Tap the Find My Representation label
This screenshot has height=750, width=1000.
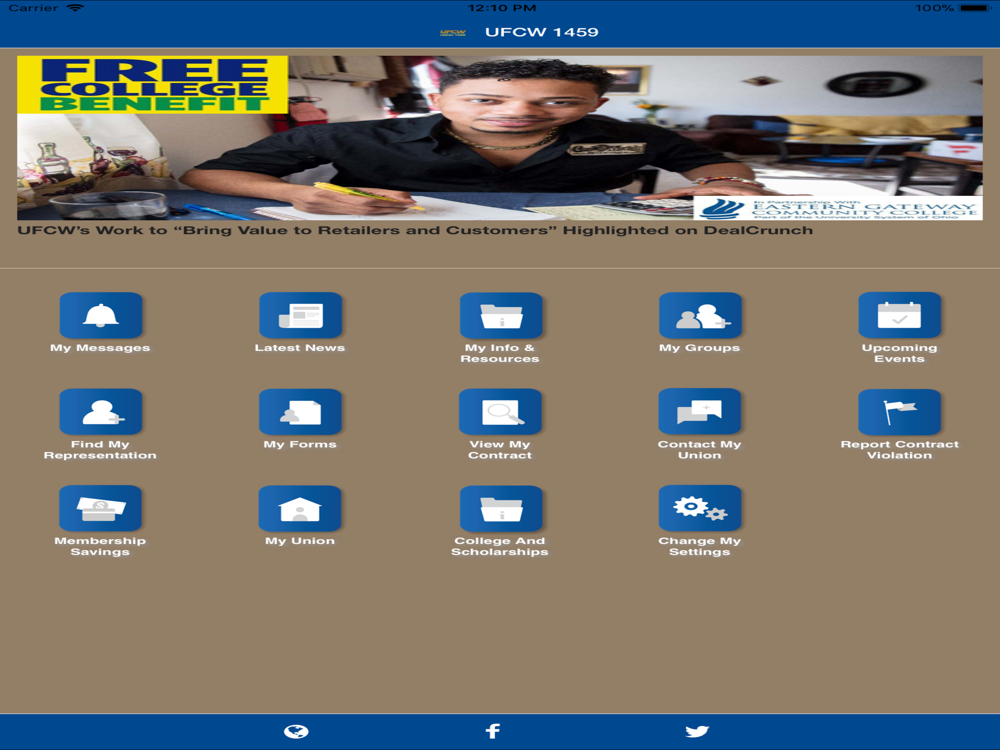[100, 450]
